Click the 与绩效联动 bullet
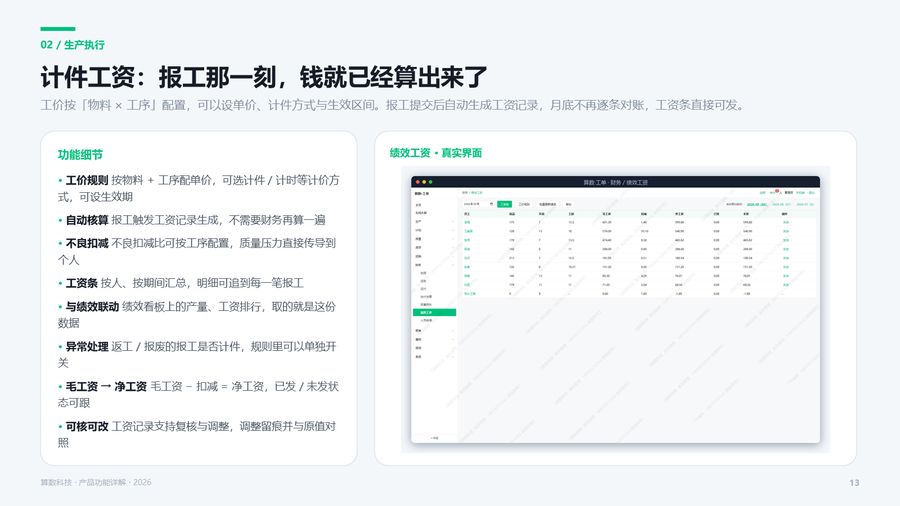 click(197, 314)
